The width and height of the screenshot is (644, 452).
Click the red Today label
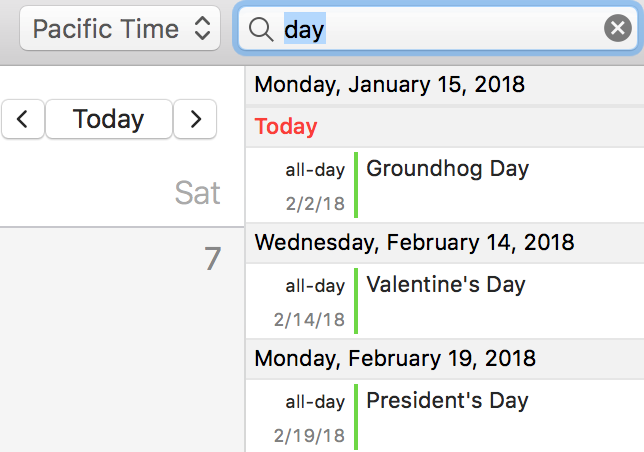286,127
